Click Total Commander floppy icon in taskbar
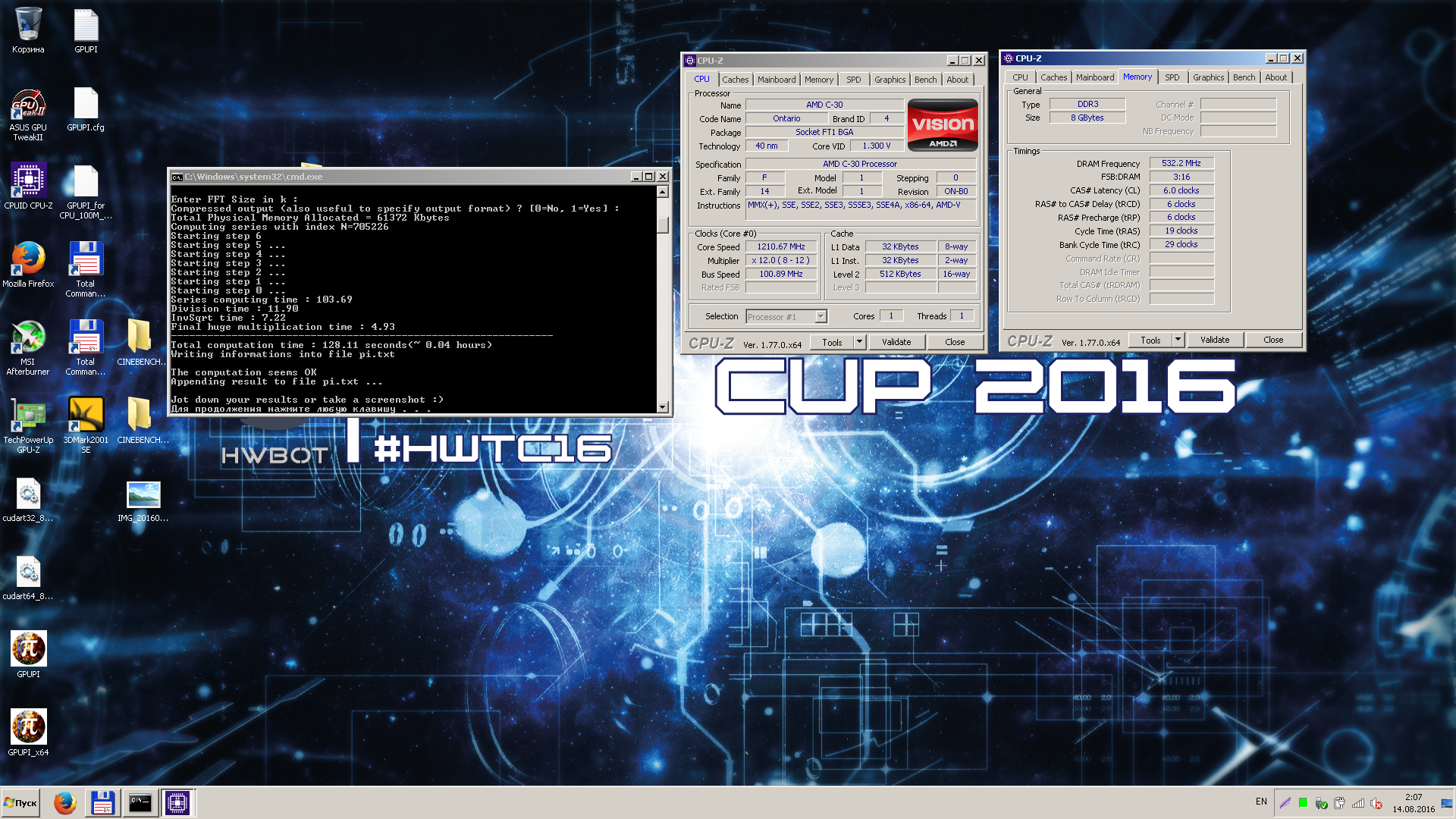 [x=102, y=803]
